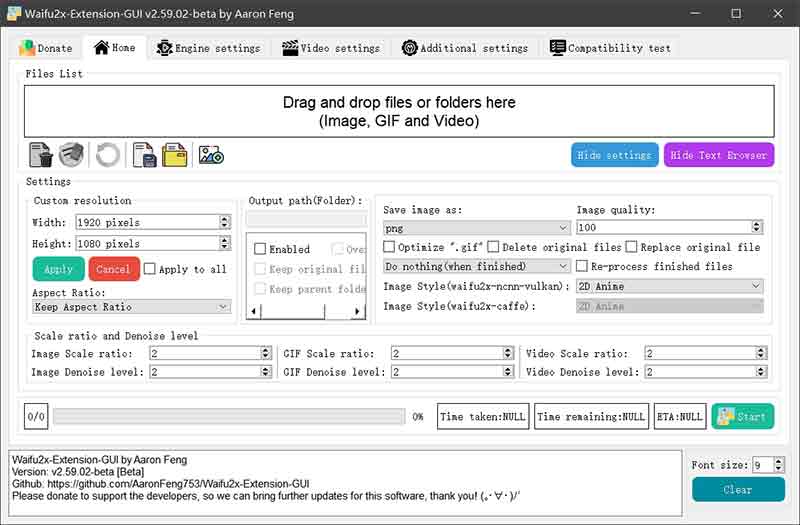Click the green Apply button
This screenshot has height=525, width=800.
[x=59, y=269]
